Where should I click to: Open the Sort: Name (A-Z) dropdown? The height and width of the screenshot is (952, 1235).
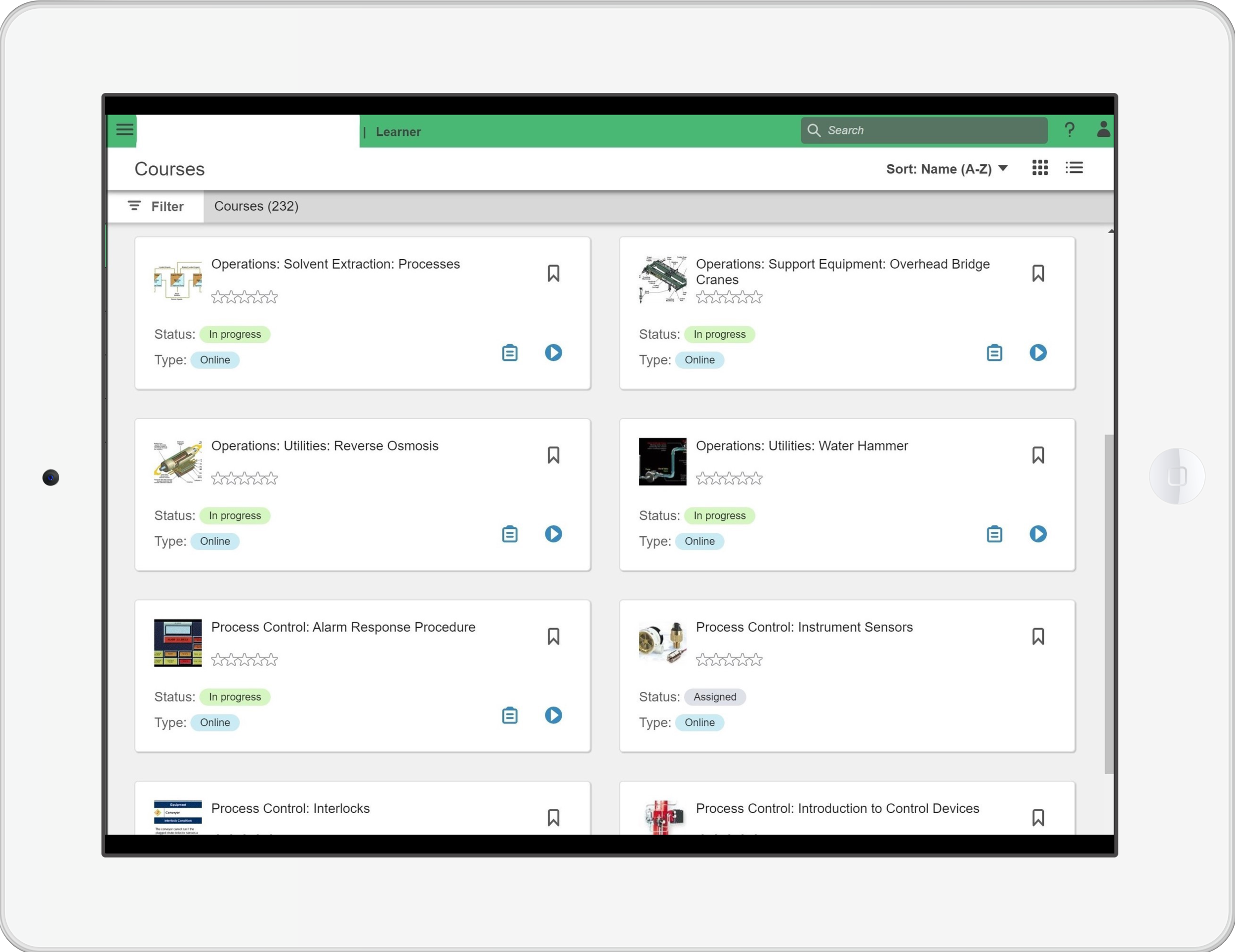[947, 168]
